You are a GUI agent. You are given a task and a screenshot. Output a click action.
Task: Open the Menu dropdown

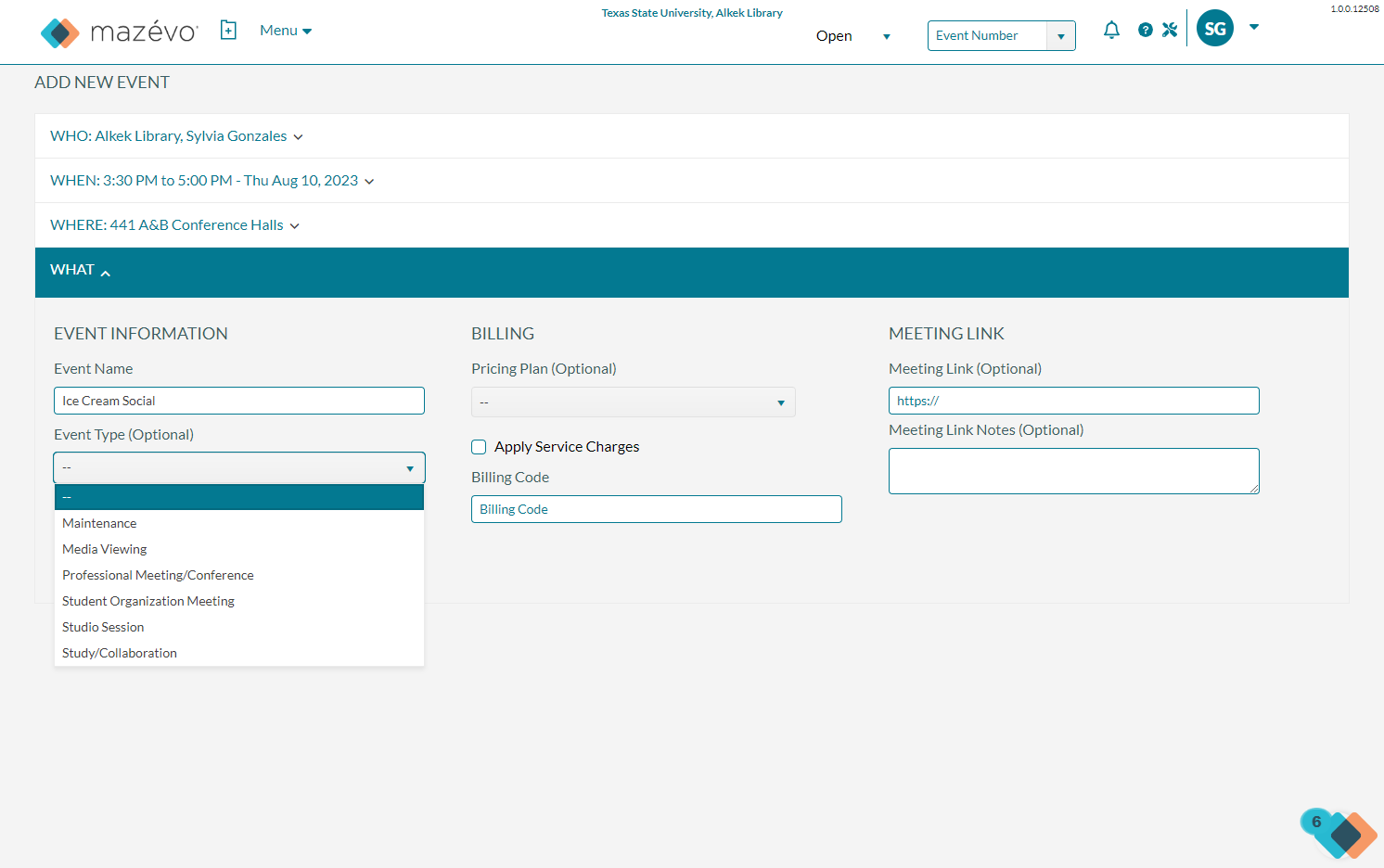pos(286,31)
